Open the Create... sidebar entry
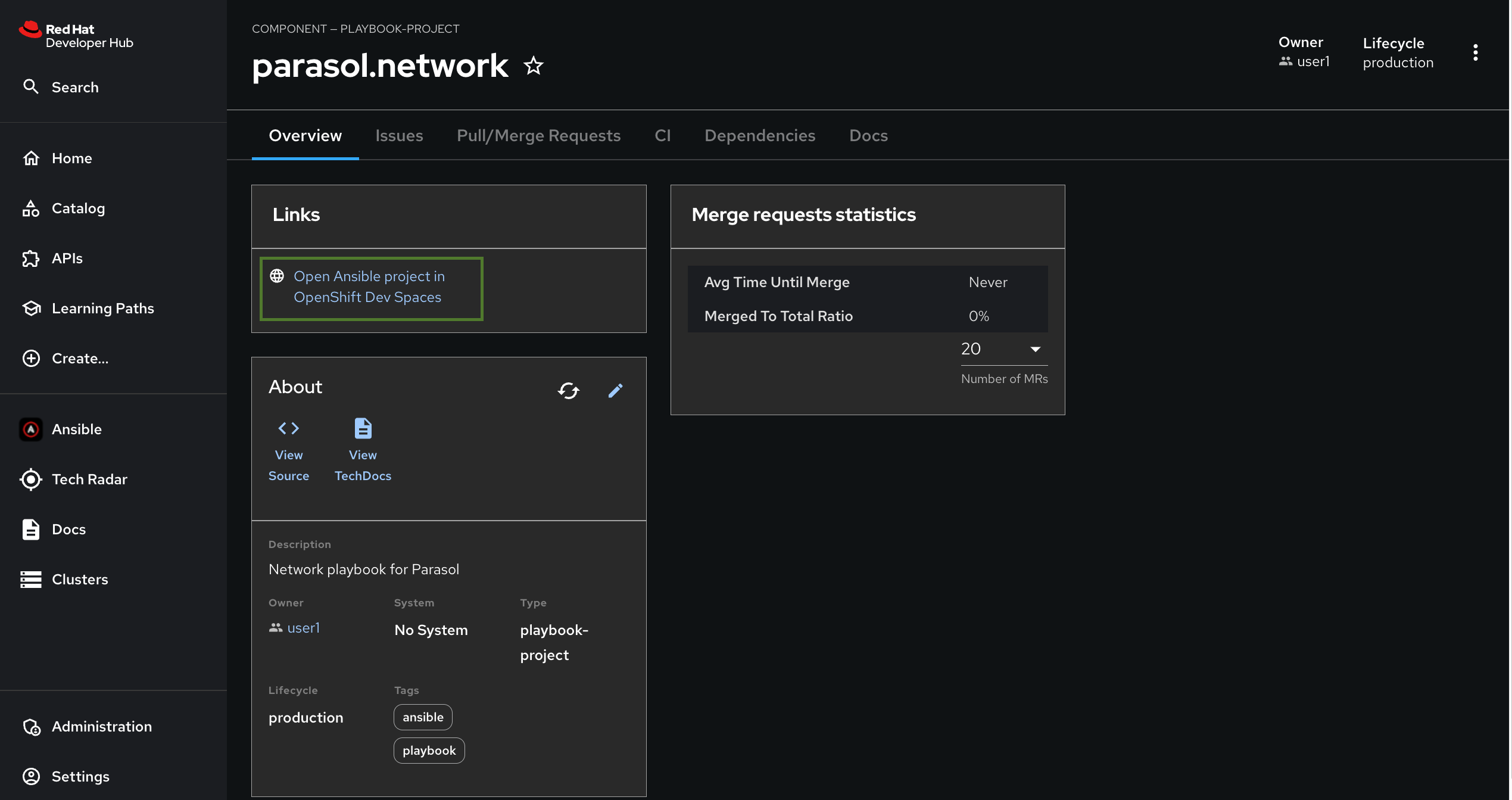This screenshot has width=1512, height=800. (x=80, y=359)
